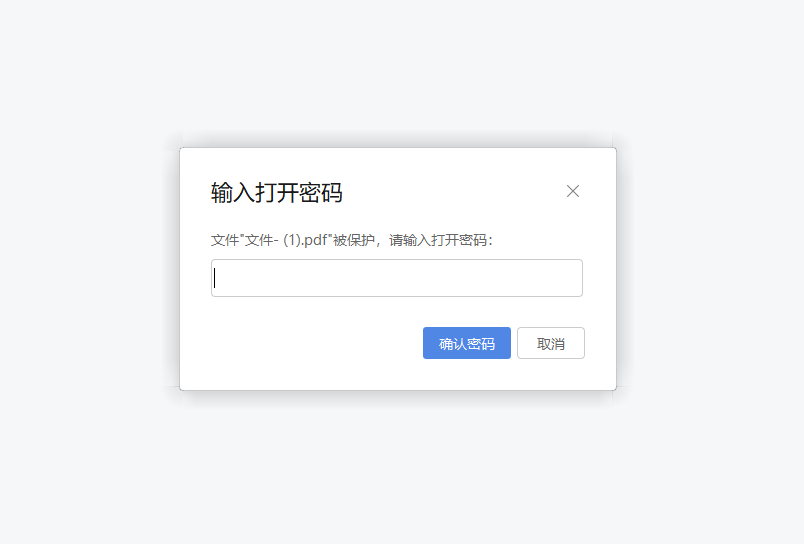Click the X icon beside the dialog title
This screenshot has width=804, height=544.
573,191
